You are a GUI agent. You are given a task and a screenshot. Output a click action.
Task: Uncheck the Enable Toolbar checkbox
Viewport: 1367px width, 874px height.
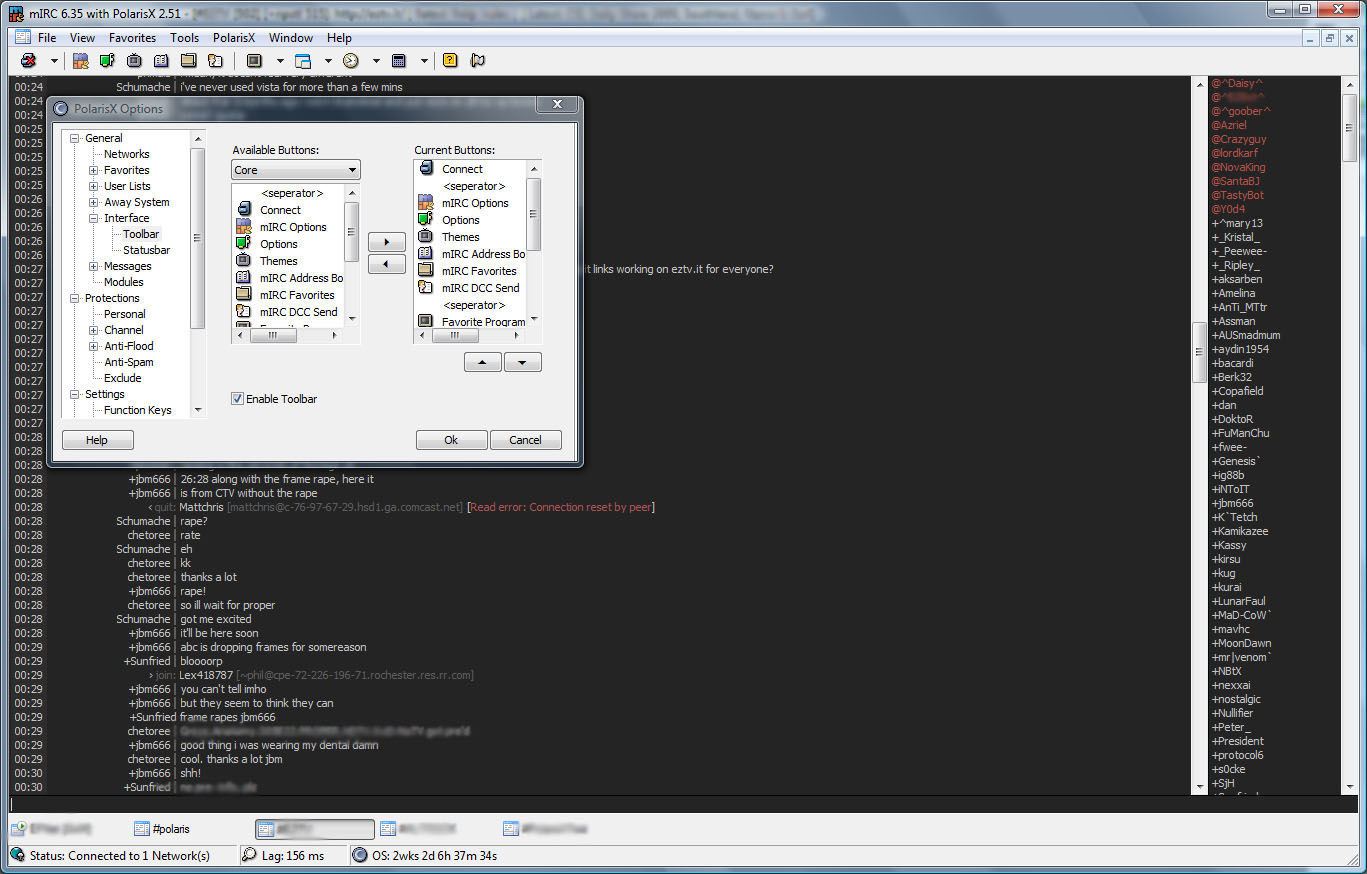click(237, 399)
